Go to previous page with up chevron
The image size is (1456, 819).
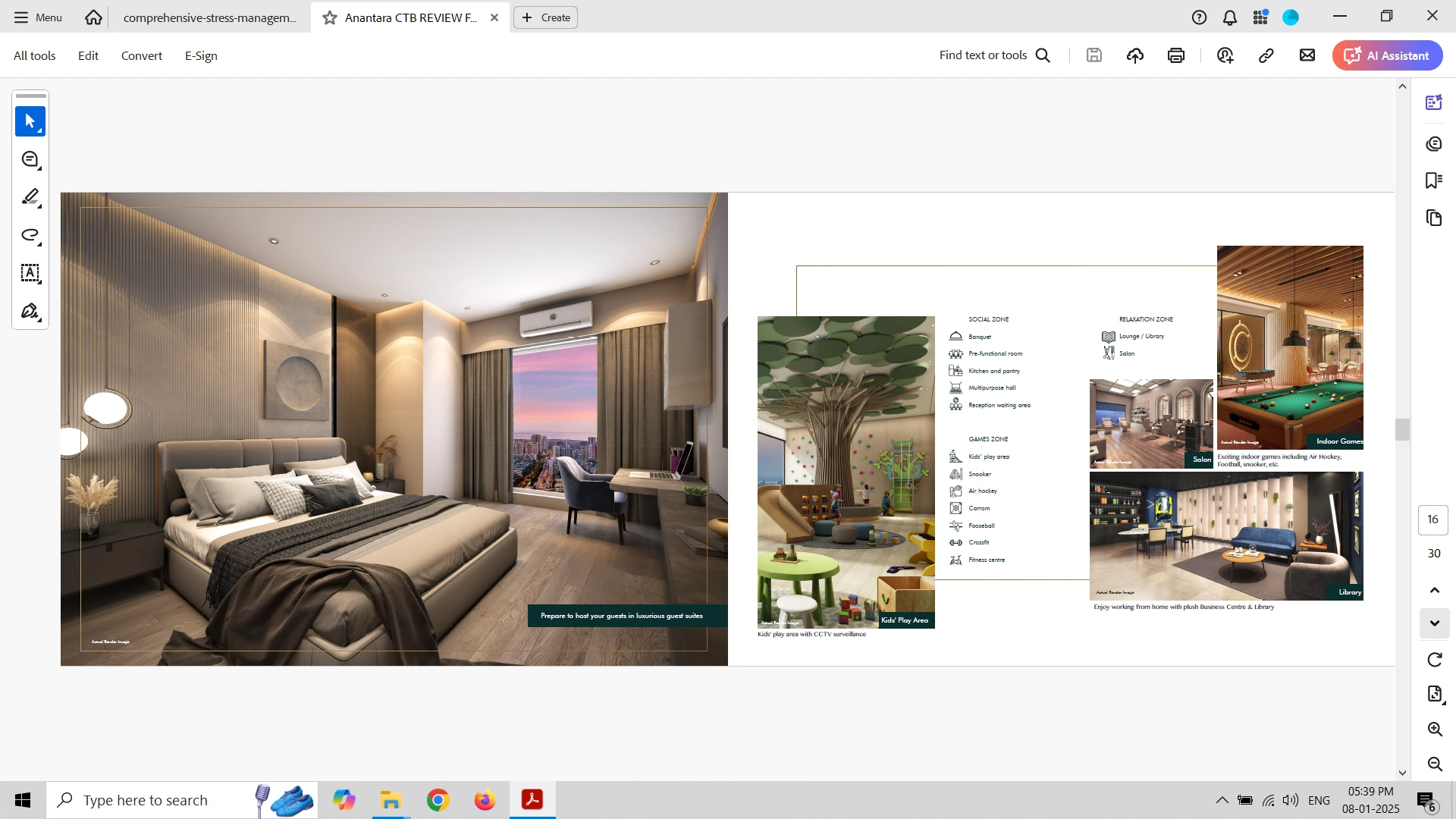tap(1434, 590)
